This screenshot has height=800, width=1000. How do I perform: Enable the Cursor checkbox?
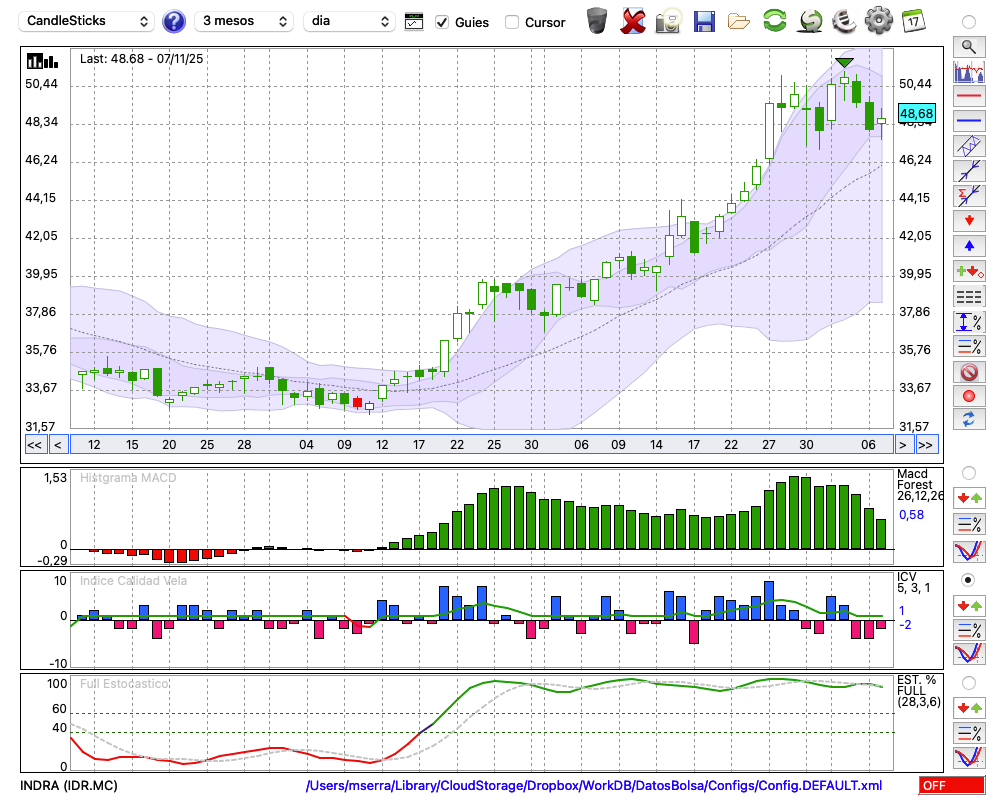point(512,22)
